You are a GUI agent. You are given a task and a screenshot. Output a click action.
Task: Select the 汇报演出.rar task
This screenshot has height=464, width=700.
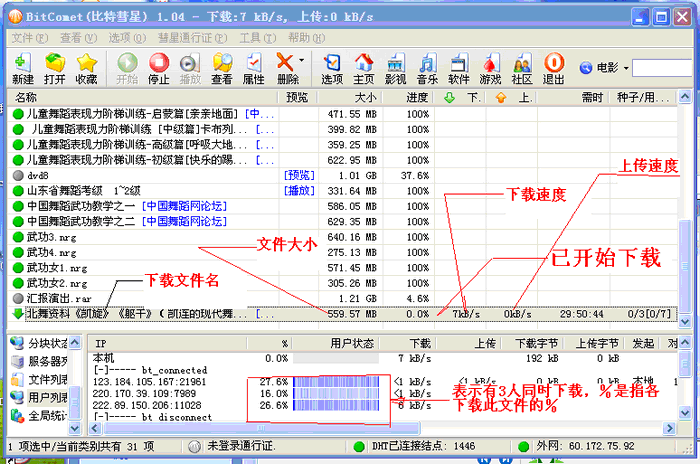tap(58, 298)
